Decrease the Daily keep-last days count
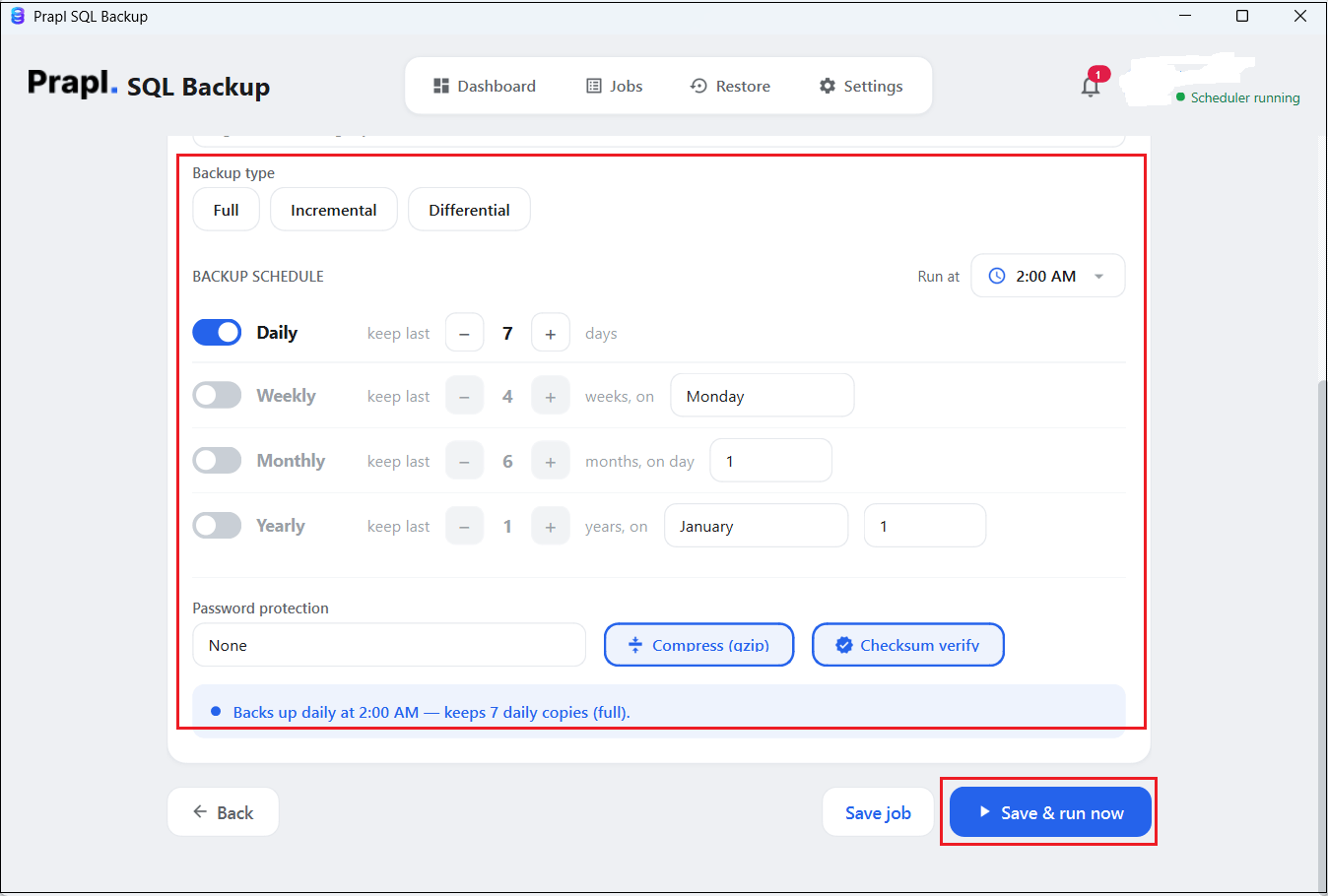 click(x=464, y=333)
